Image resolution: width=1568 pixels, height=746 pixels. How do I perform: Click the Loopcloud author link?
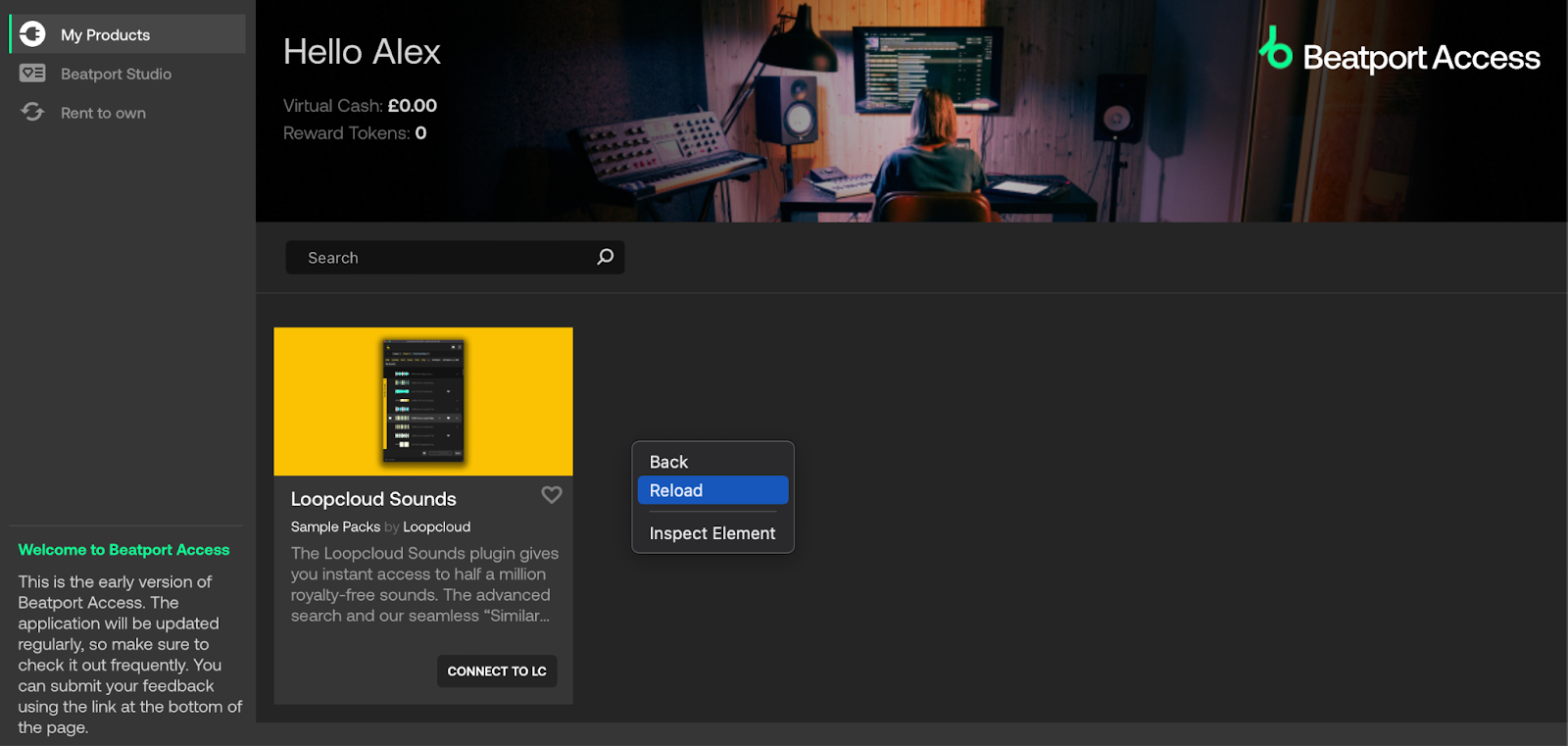point(436,527)
